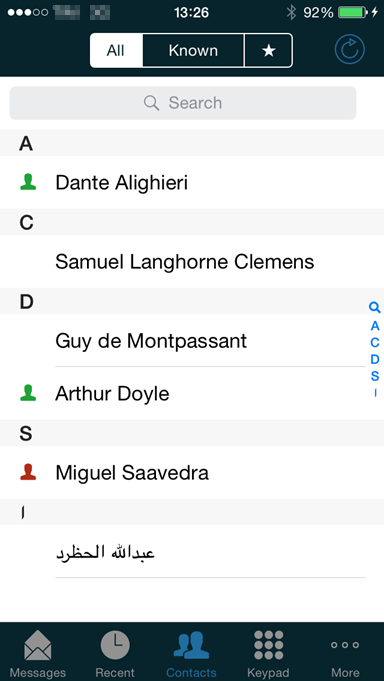
Task: Tap magnifier icon in the alphabet index
Action: [374, 308]
